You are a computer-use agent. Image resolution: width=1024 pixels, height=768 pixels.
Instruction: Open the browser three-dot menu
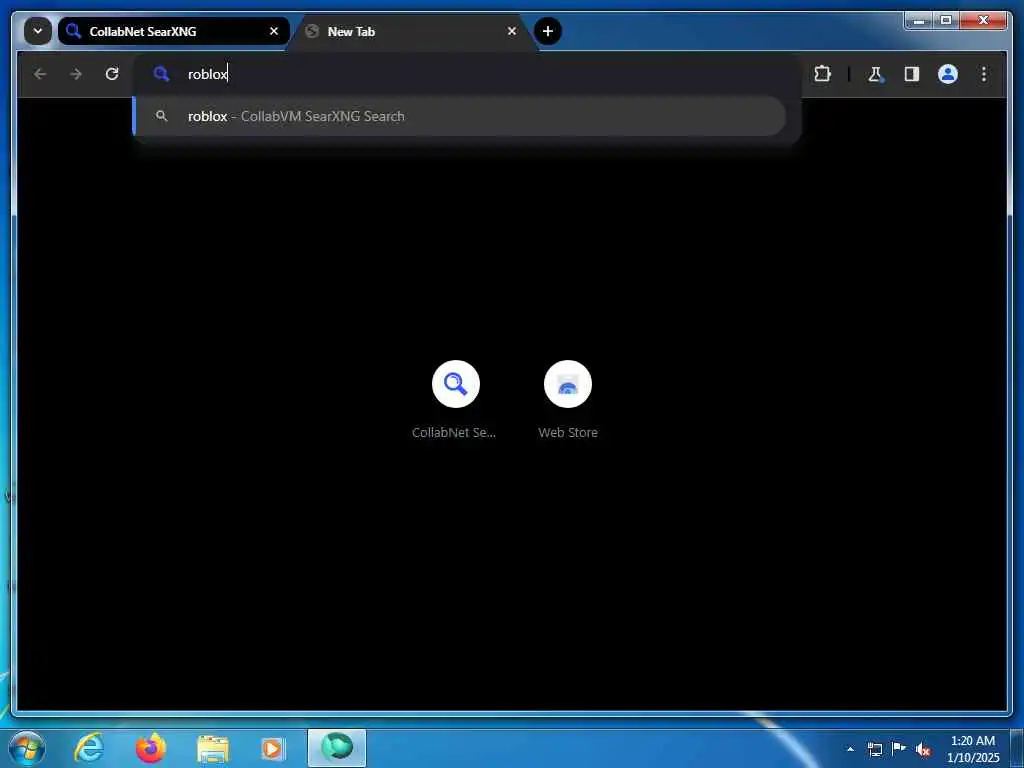pyautogui.click(x=984, y=74)
